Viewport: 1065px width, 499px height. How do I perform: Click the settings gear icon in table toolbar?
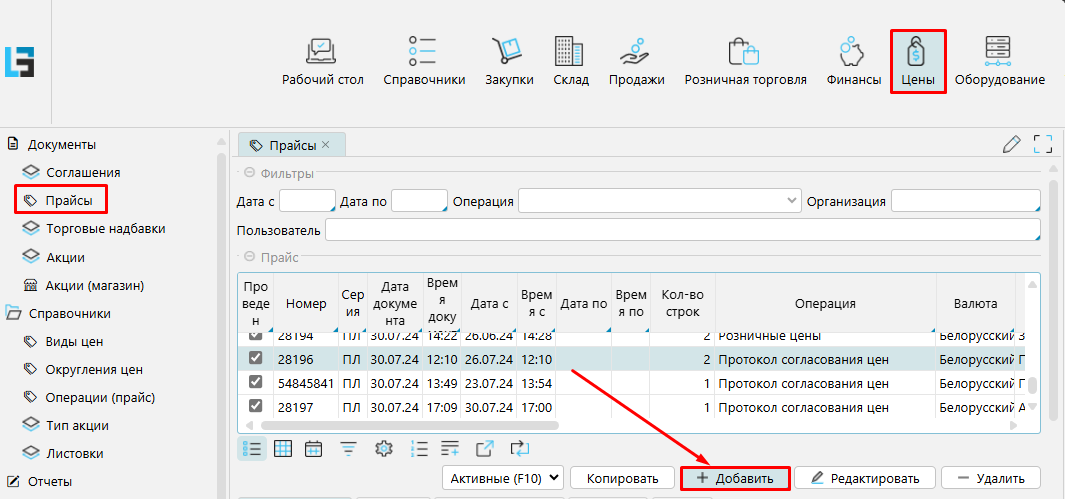382,448
